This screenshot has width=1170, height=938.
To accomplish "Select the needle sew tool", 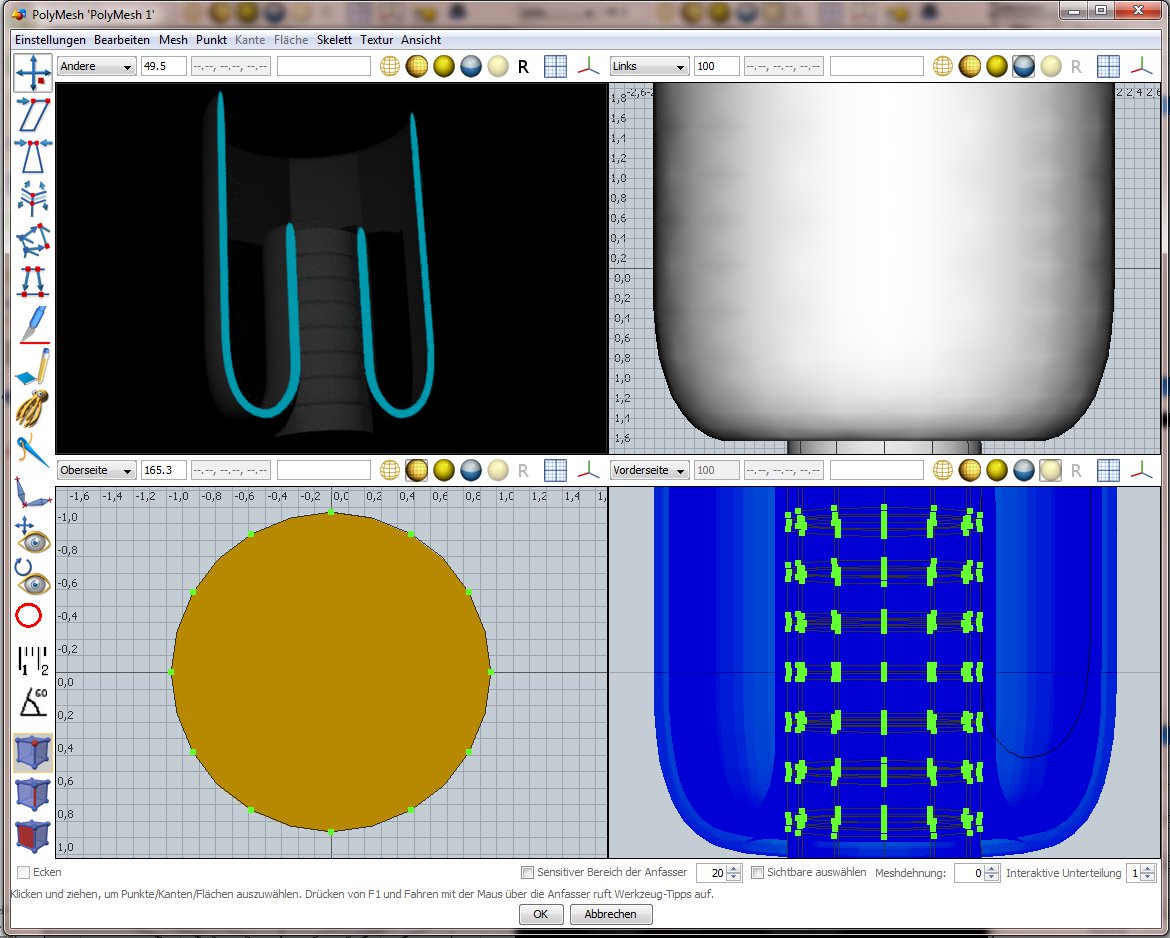I will coord(33,449).
